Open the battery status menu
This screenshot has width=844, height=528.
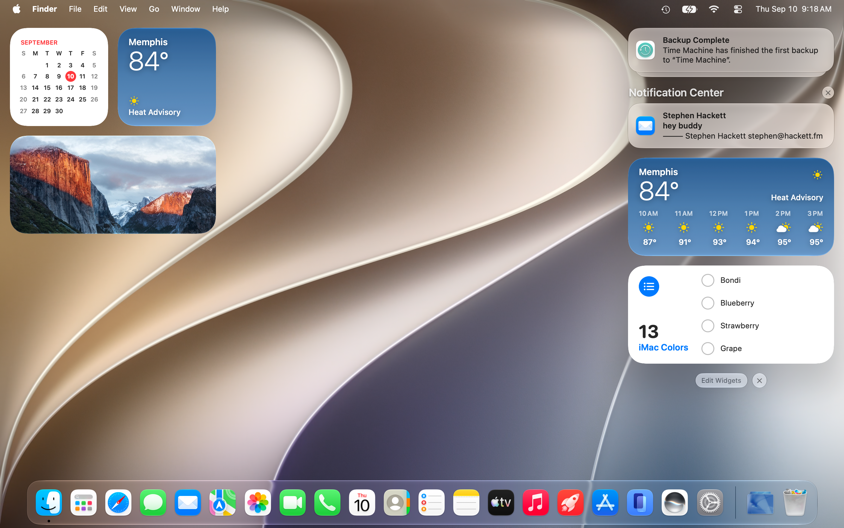(689, 9)
